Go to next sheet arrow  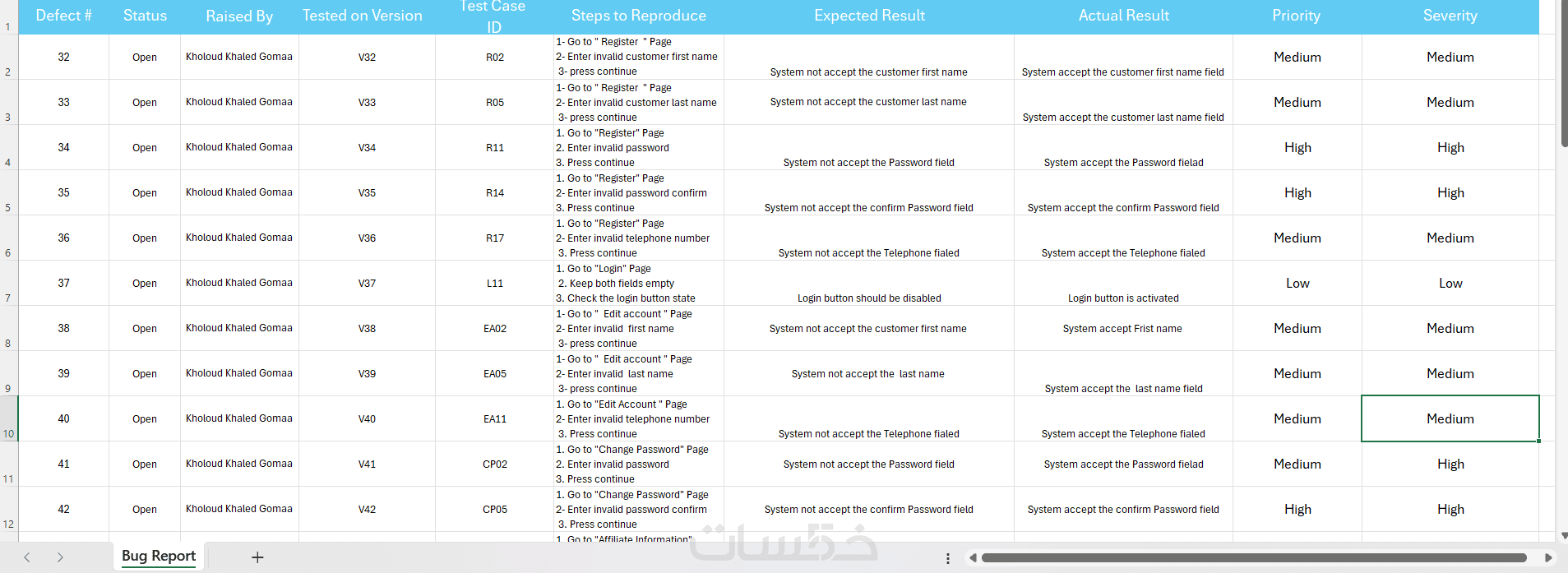[60, 557]
